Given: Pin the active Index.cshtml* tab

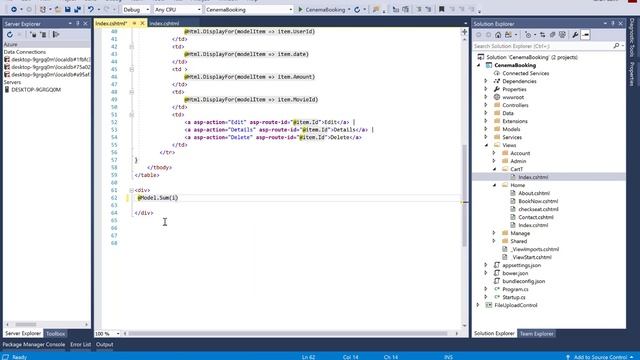Looking at the screenshot, I should 134,23.
